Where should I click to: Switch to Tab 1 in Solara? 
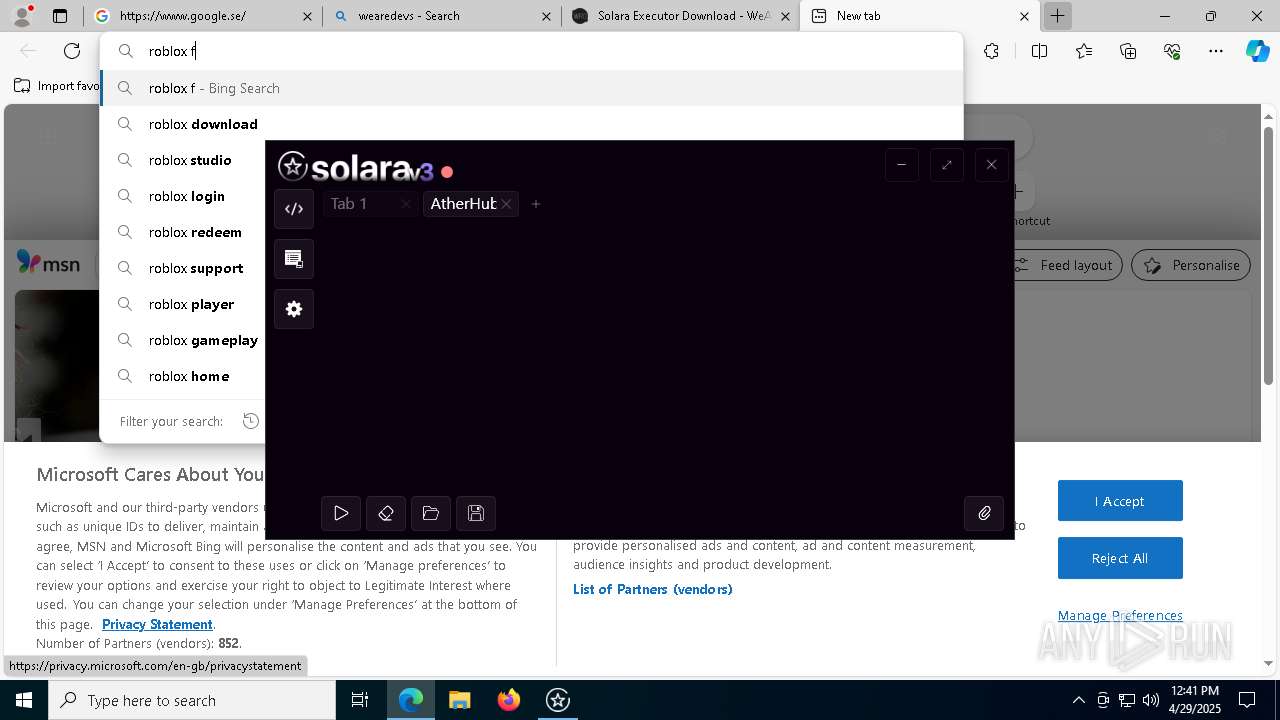point(349,204)
